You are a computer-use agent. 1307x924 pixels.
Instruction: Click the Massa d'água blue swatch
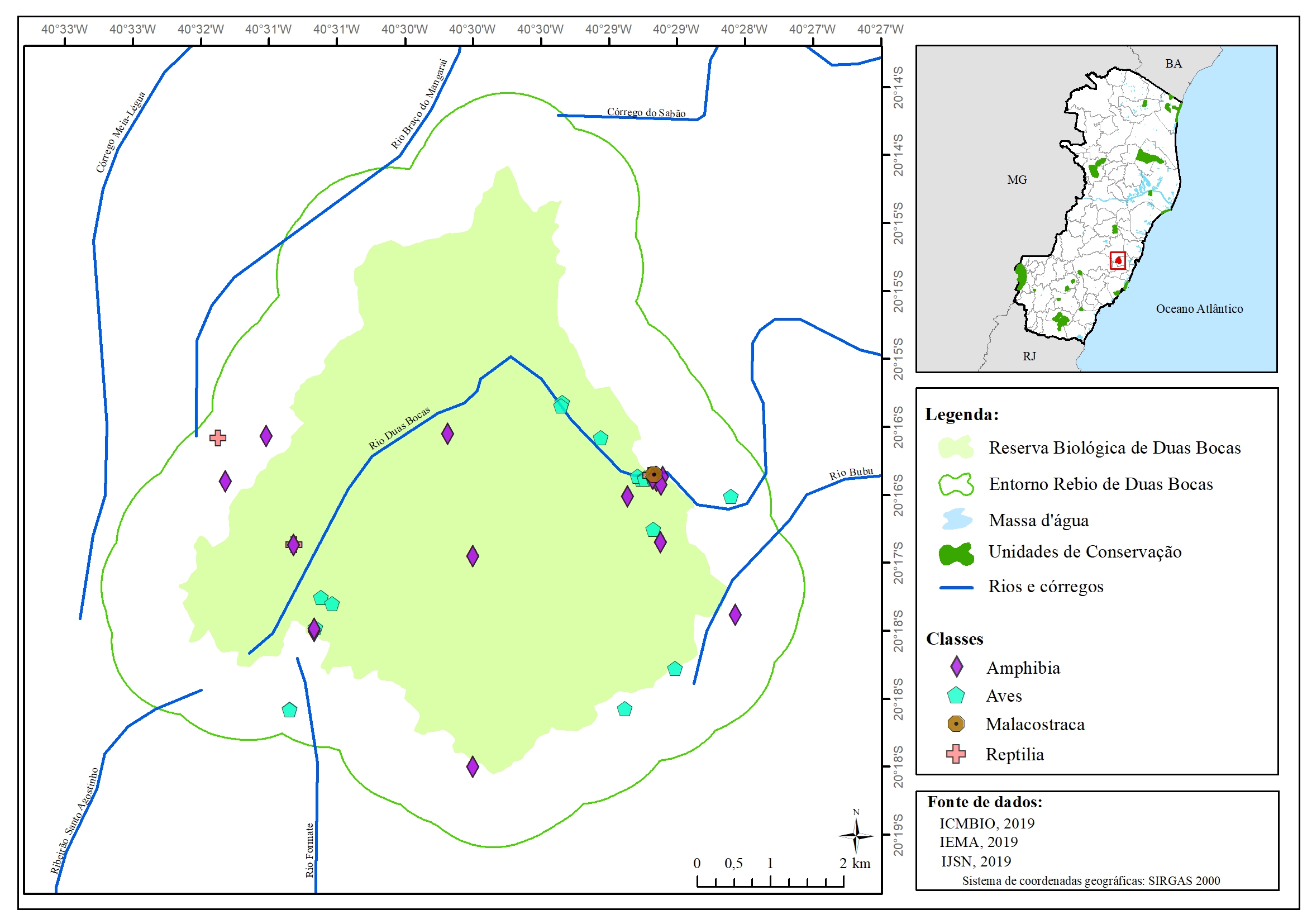click(x=956, y=519)
